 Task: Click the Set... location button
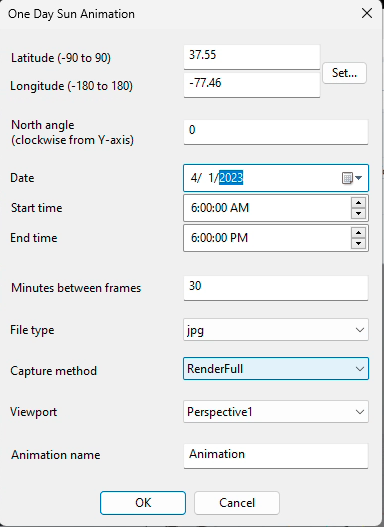(344, 73)
